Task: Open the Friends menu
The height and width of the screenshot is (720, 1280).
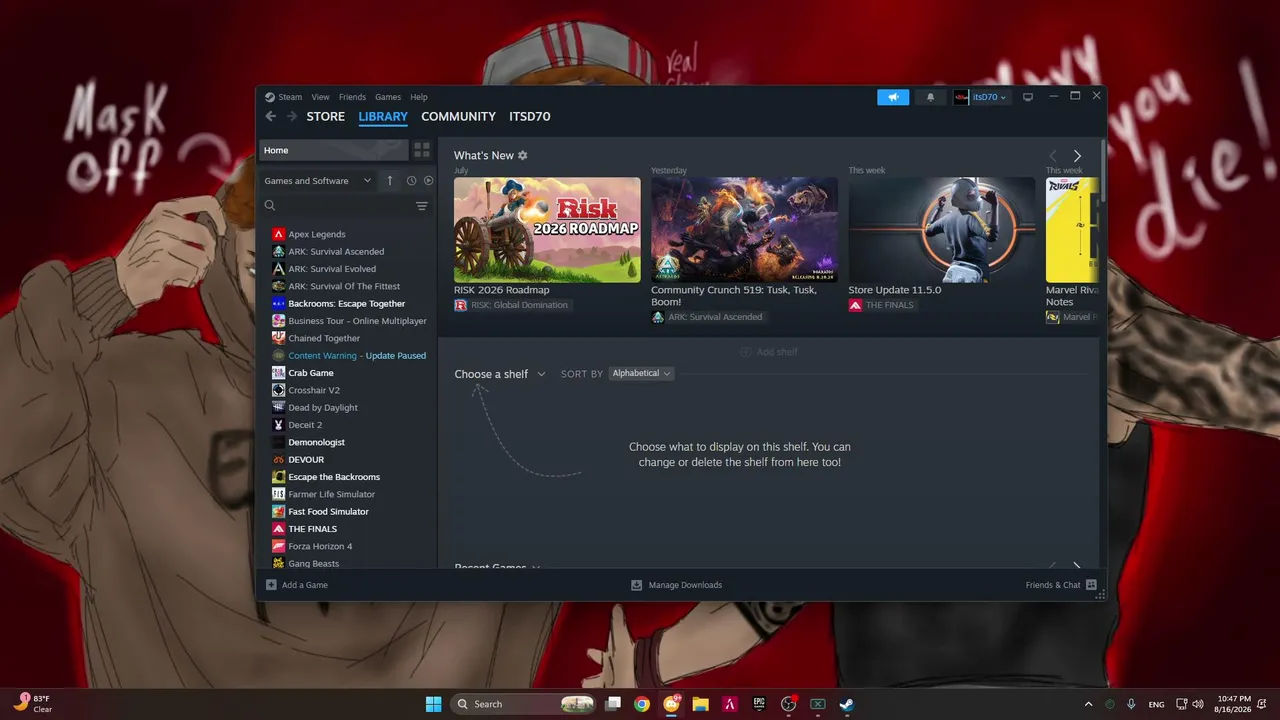Action: 352,97
